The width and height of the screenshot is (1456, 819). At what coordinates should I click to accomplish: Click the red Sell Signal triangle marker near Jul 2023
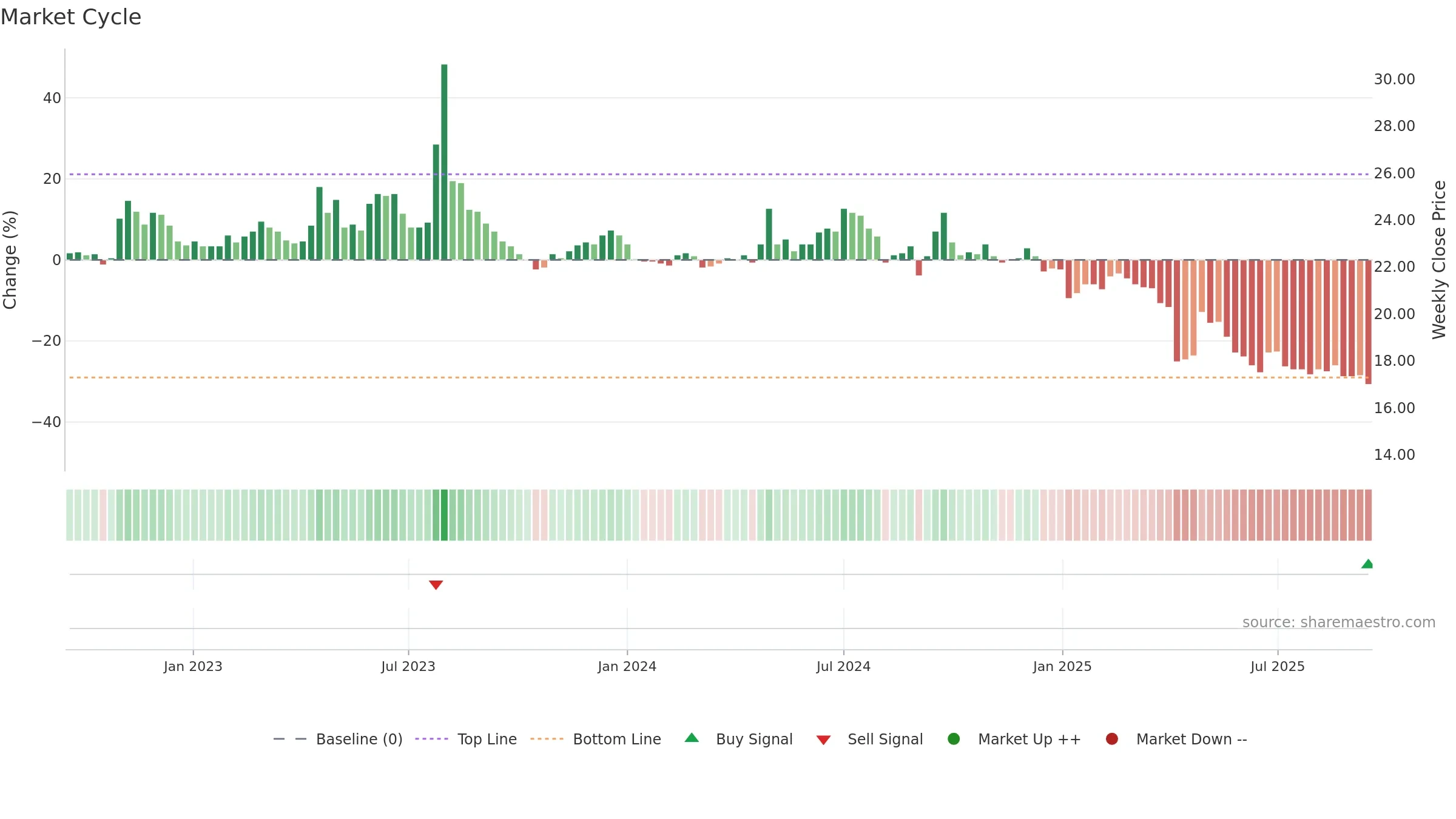pos(436,585)
